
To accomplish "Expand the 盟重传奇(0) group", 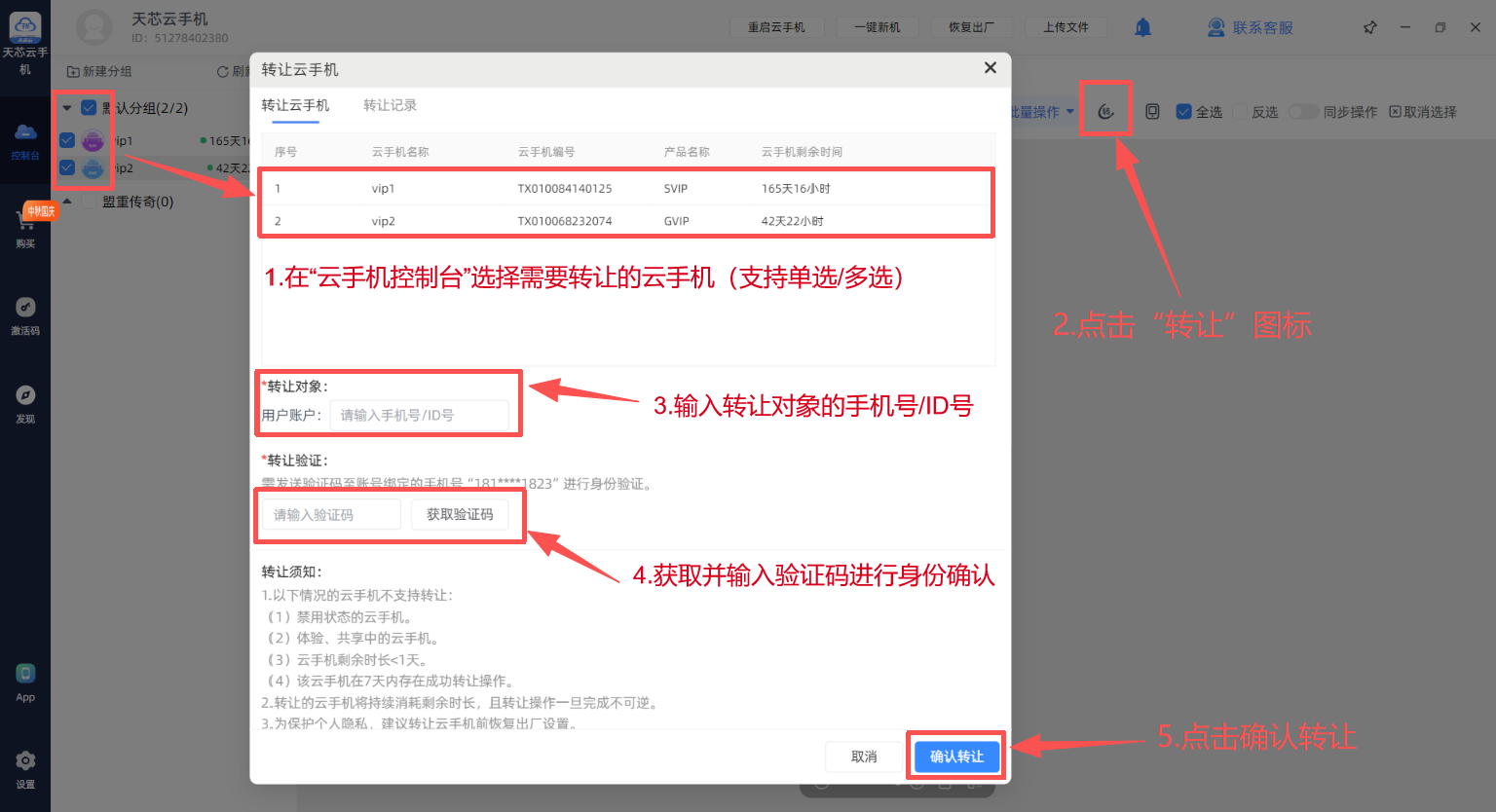I will [67, 202].
